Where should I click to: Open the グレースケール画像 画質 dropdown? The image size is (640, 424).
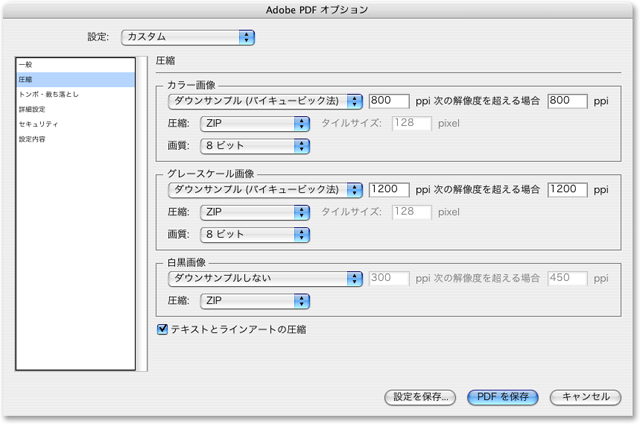(x=253, y=234)
